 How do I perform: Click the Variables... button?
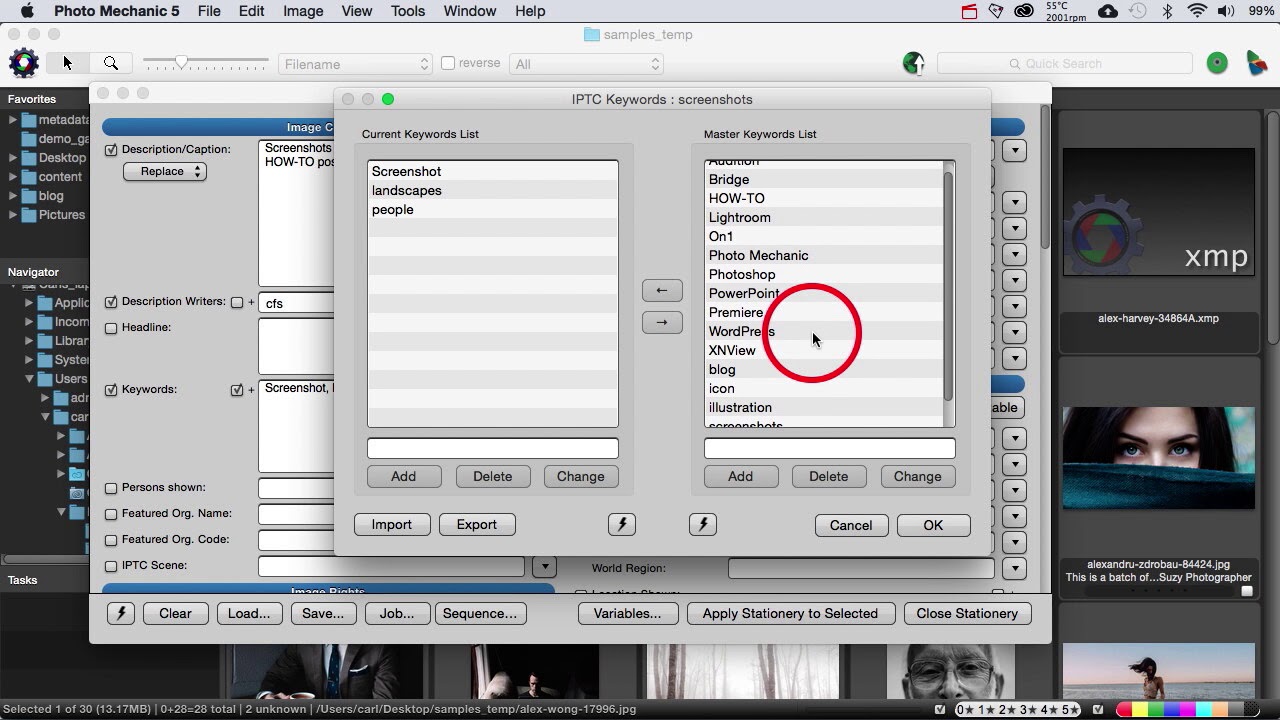point(628,613)
